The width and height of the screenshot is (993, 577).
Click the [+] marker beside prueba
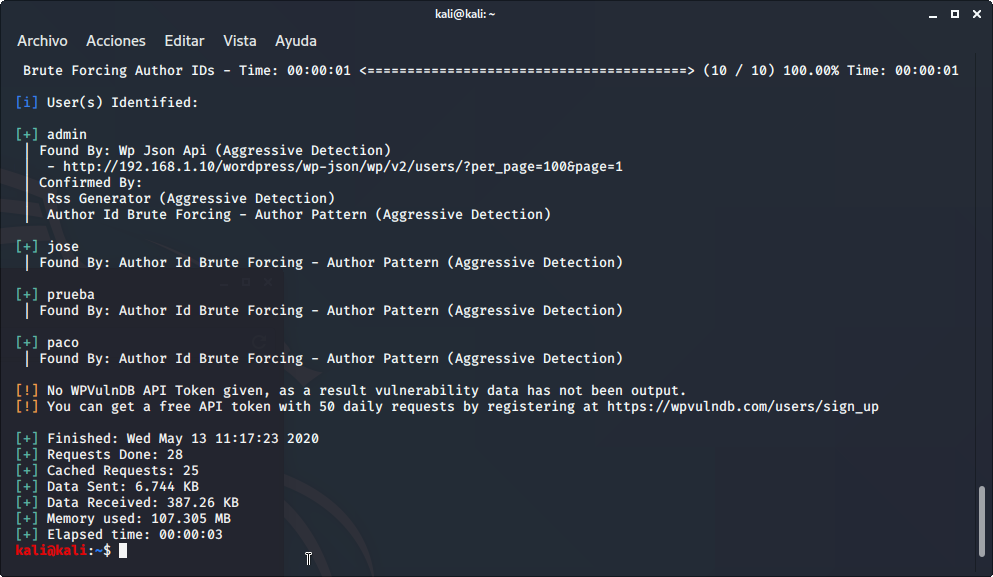point(27,295)
